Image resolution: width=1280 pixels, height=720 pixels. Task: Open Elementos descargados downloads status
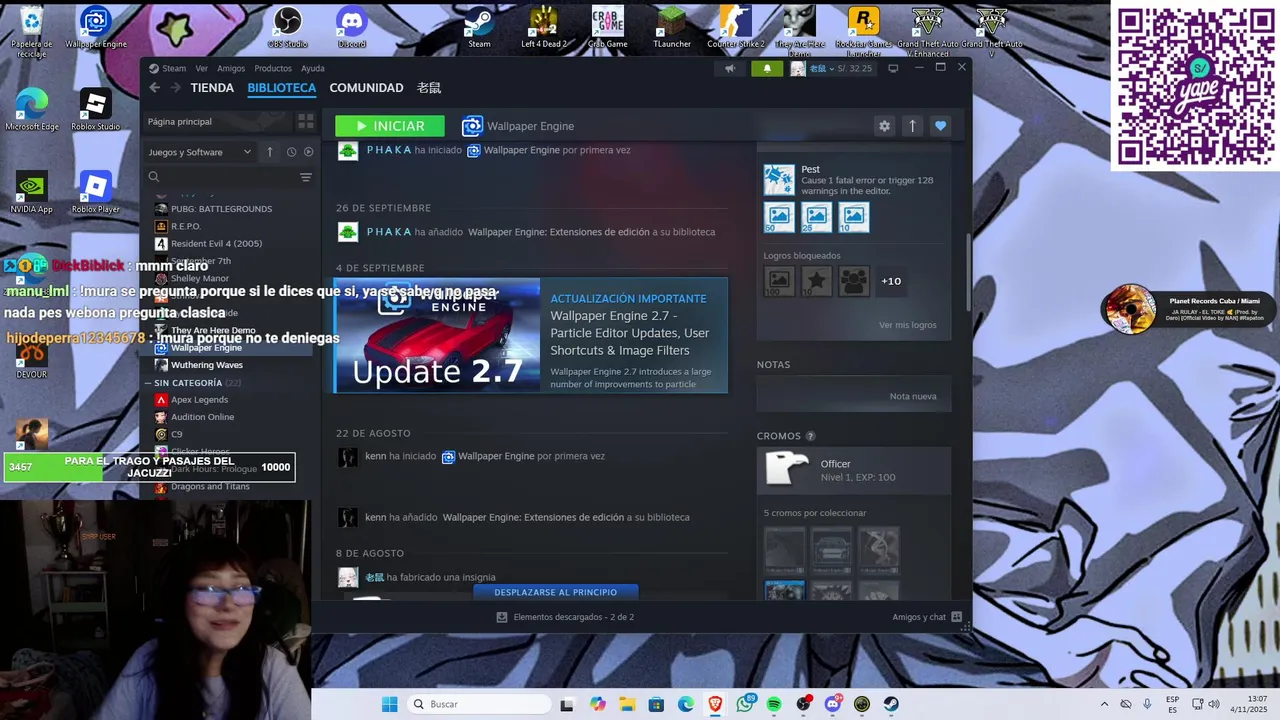pos(565,617)
